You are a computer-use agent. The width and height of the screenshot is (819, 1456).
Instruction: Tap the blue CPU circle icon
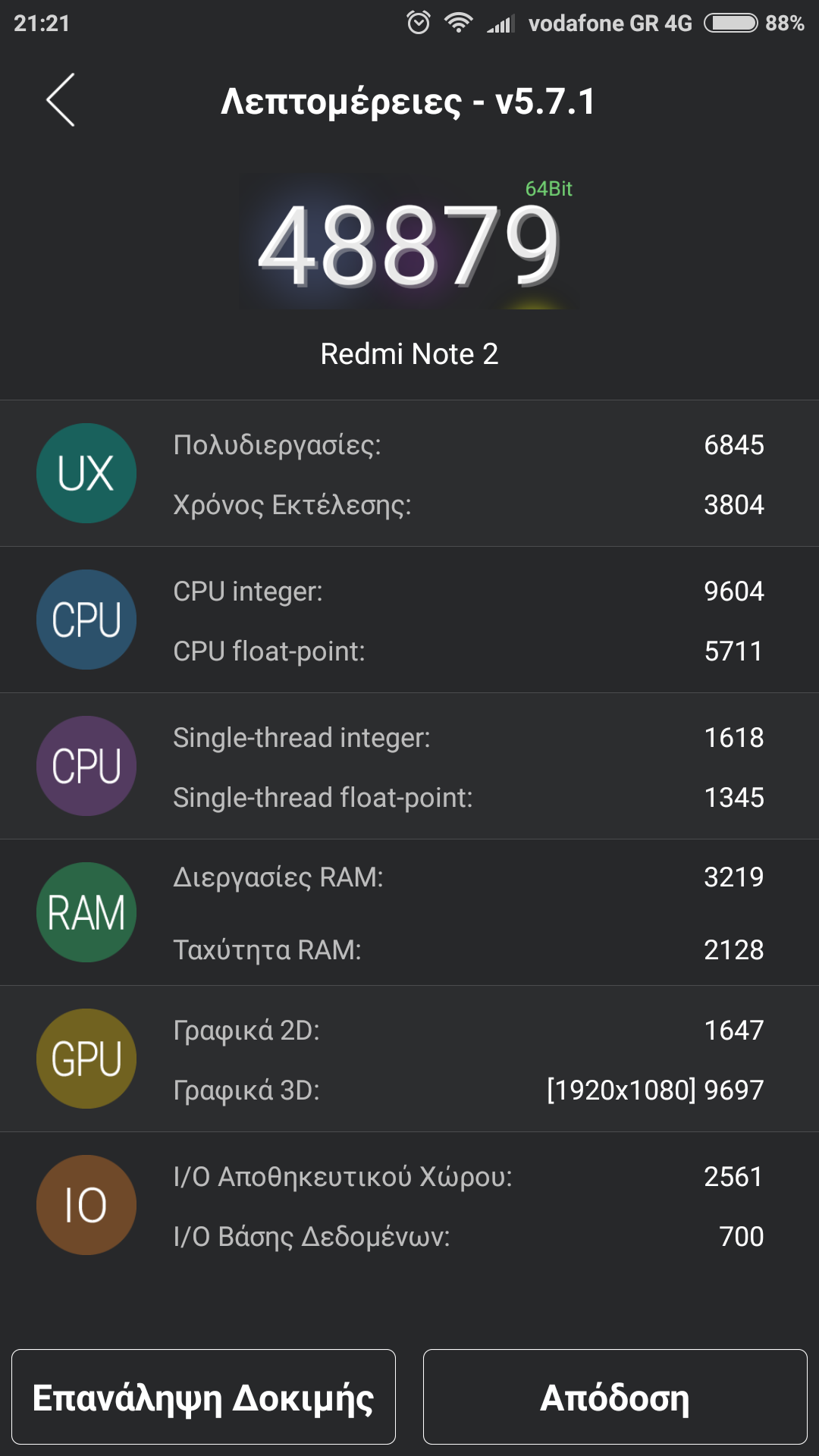pos(86,620)
